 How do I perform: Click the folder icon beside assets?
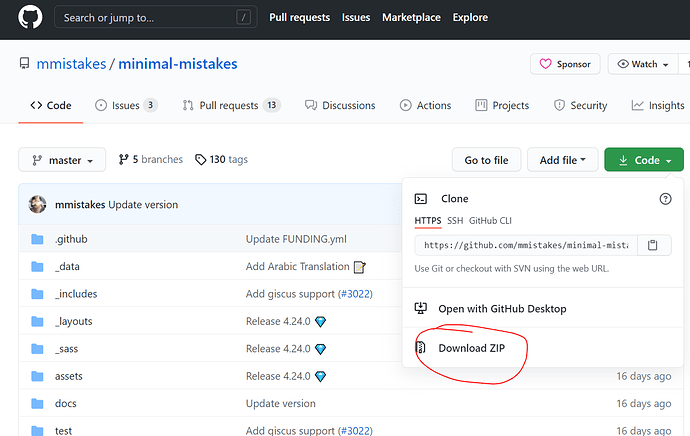coord(37,376)
